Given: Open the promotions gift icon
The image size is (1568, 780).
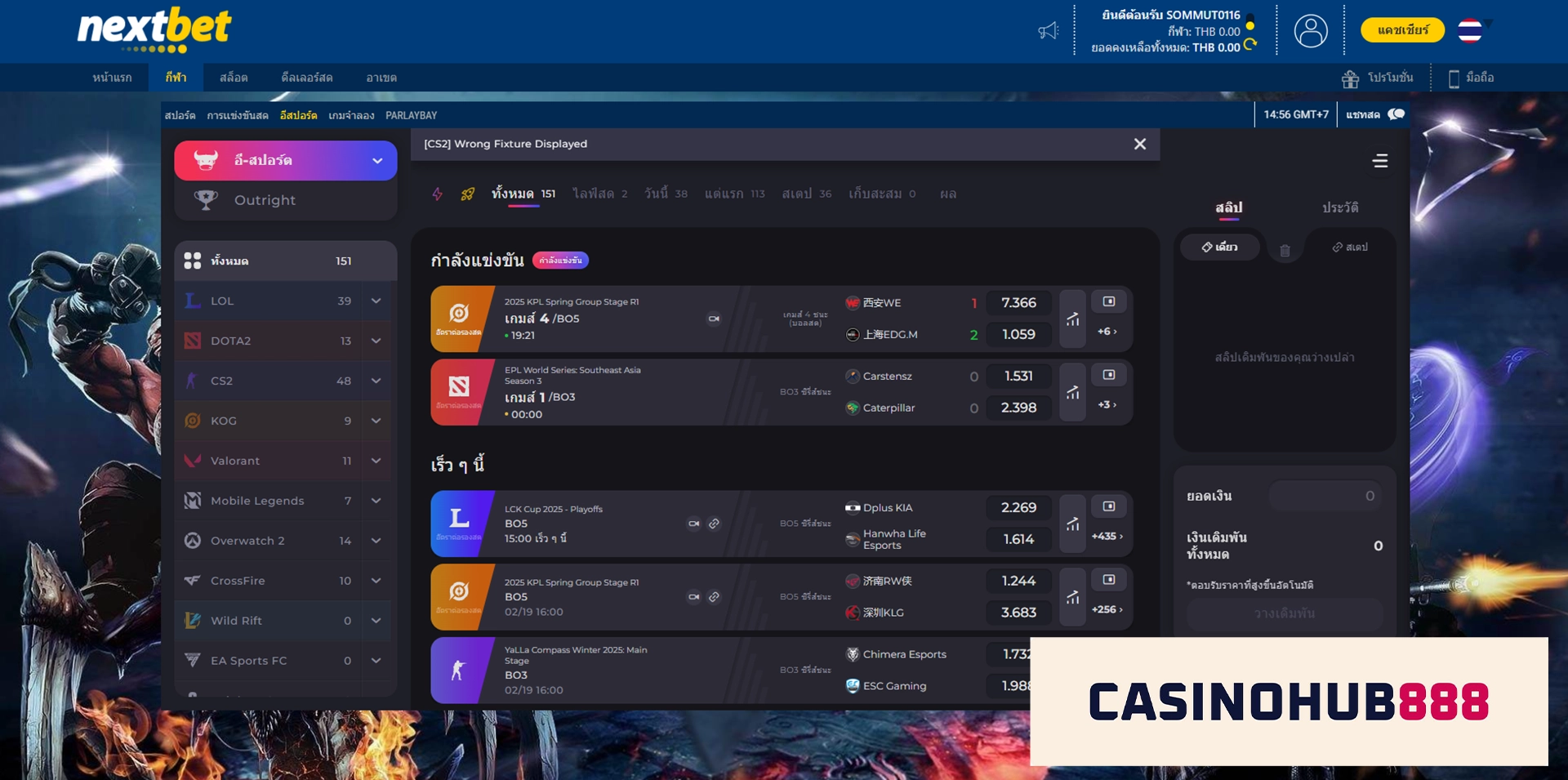Looking at the screenshot, I should coord(1351,78).
